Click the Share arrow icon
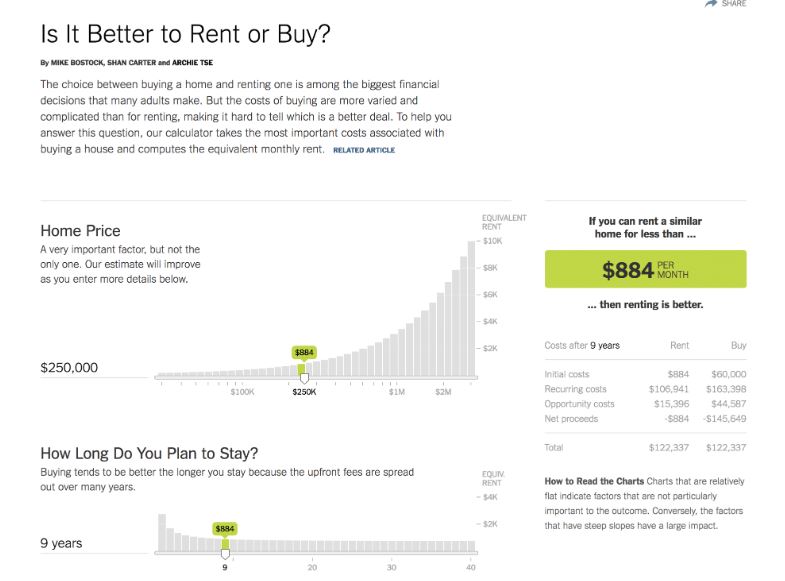The height and width of the screenshot is (581, 785). 711,4
